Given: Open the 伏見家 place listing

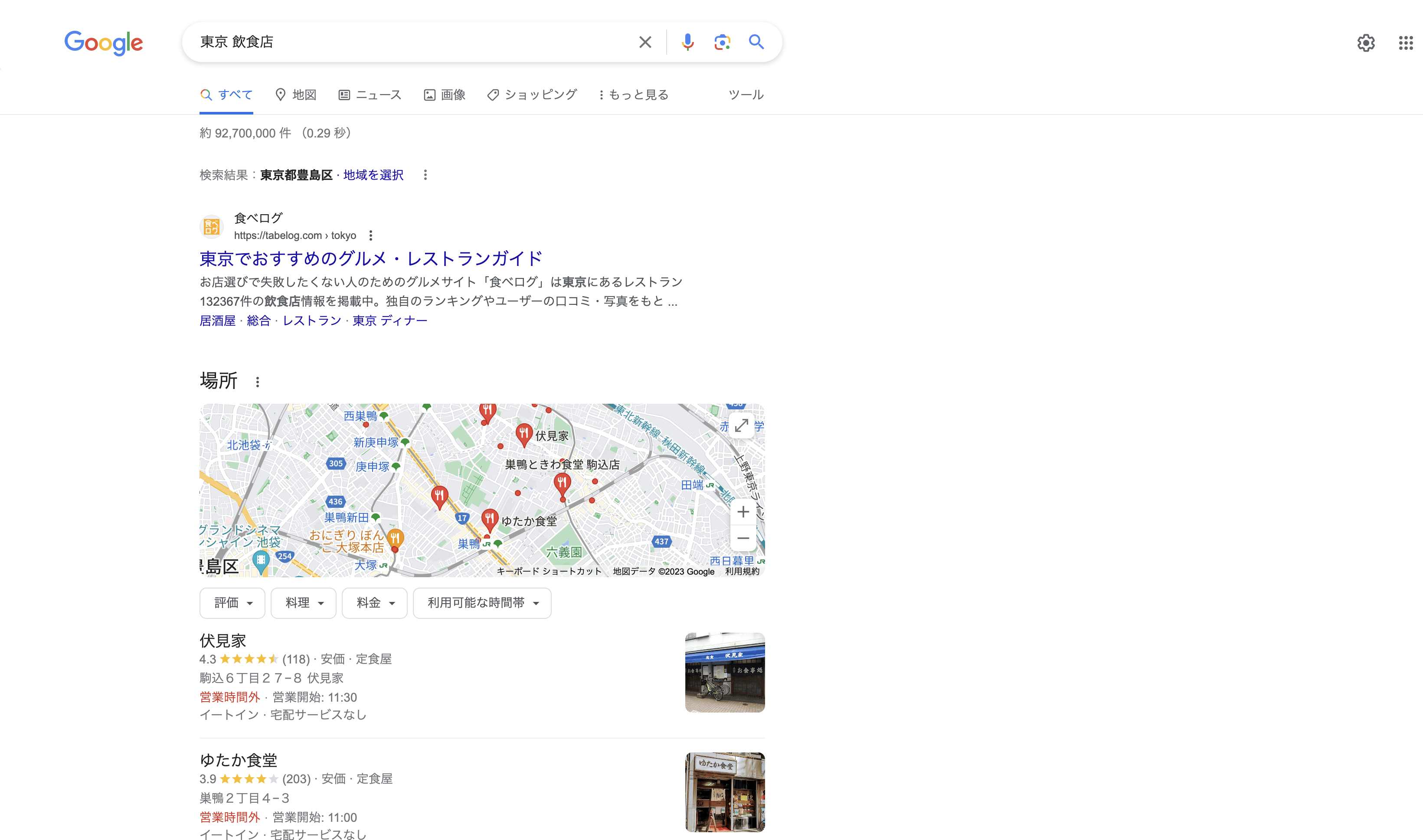Looking at the screenshot, I should pyautogui.click(x=223, y=641).
